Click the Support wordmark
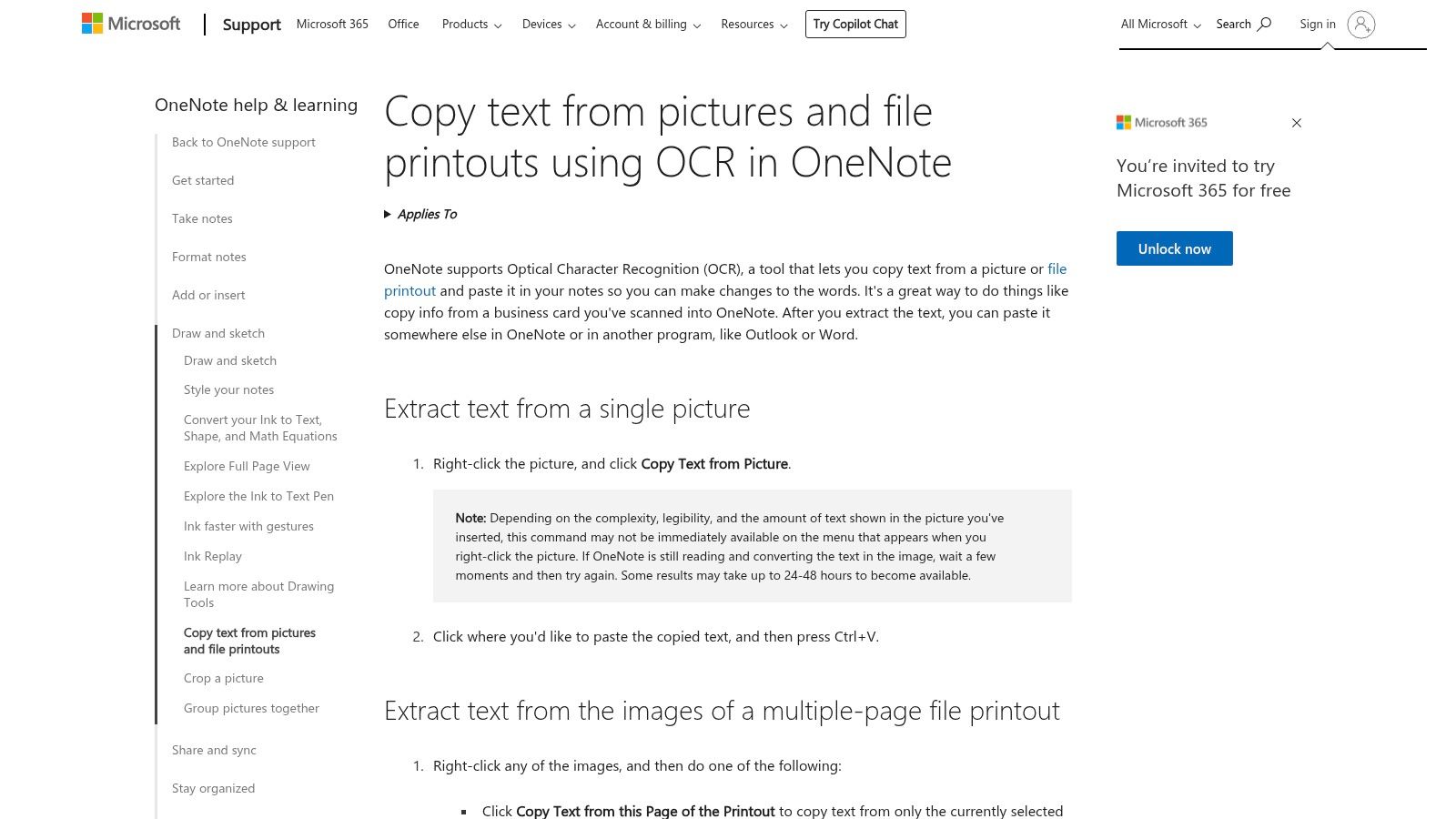The width and height of the screenshot is (1456, 819). pos(251,25)
